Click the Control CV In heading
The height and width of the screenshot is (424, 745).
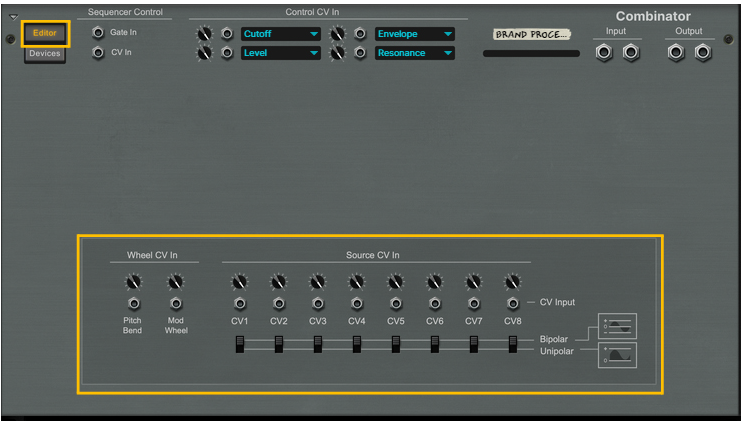click(312, 12)
